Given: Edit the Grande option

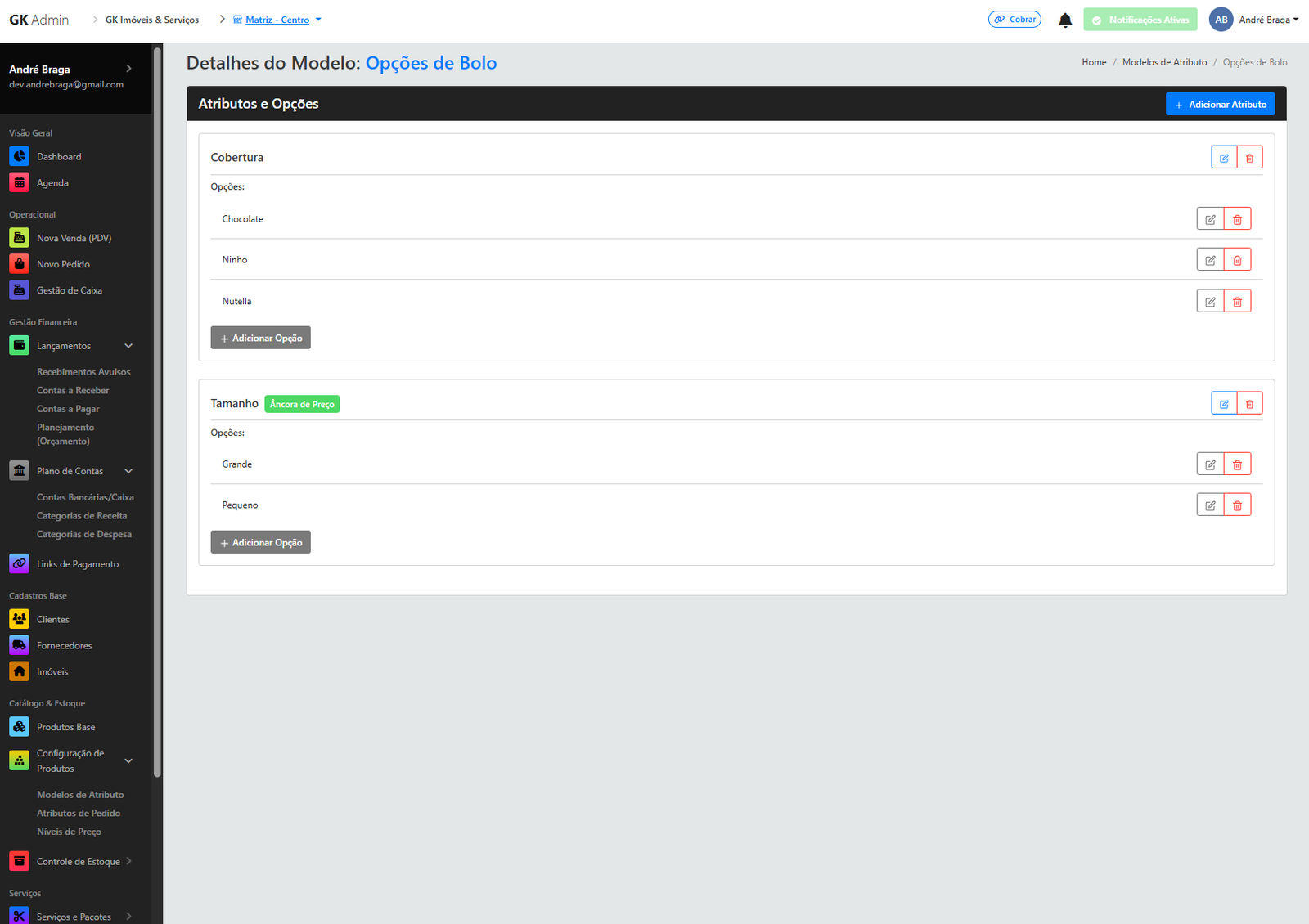Looking at the screenshot, I should 1210,464.
